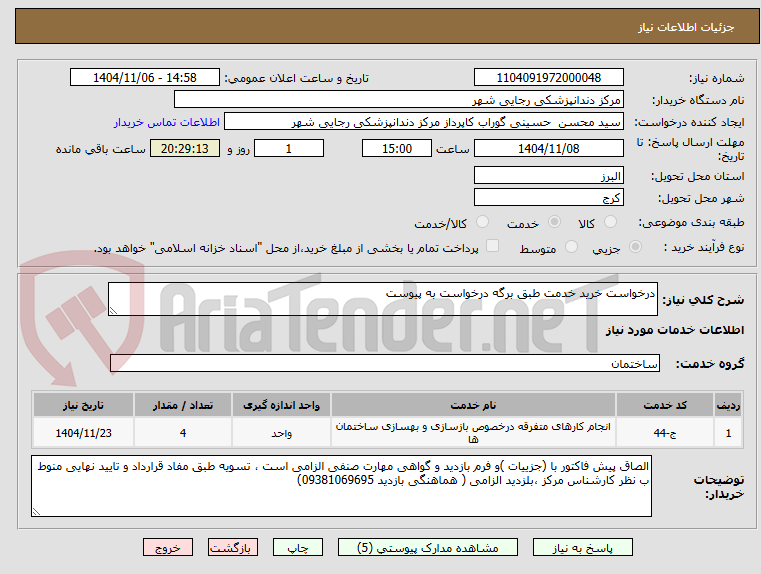The image size is (761, 574).
Task: Open مشاهده مدارک پیوستی (5) attachments
Action: 428,547
